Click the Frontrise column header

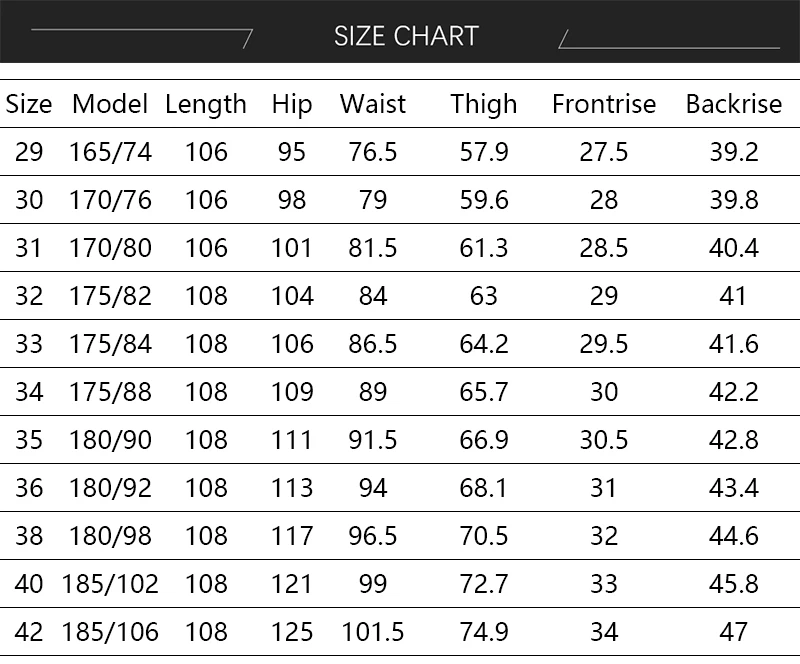pos(604,104)
